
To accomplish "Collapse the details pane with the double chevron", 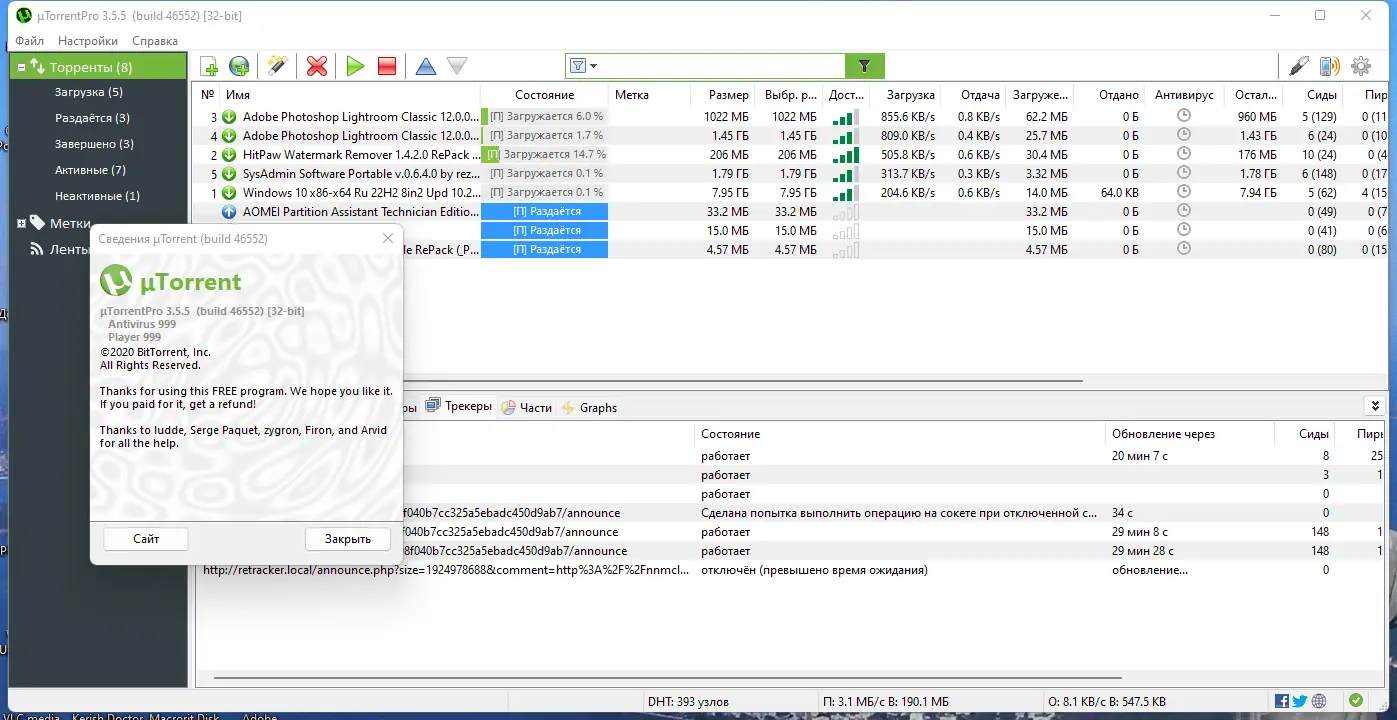I will [1375, 405].
